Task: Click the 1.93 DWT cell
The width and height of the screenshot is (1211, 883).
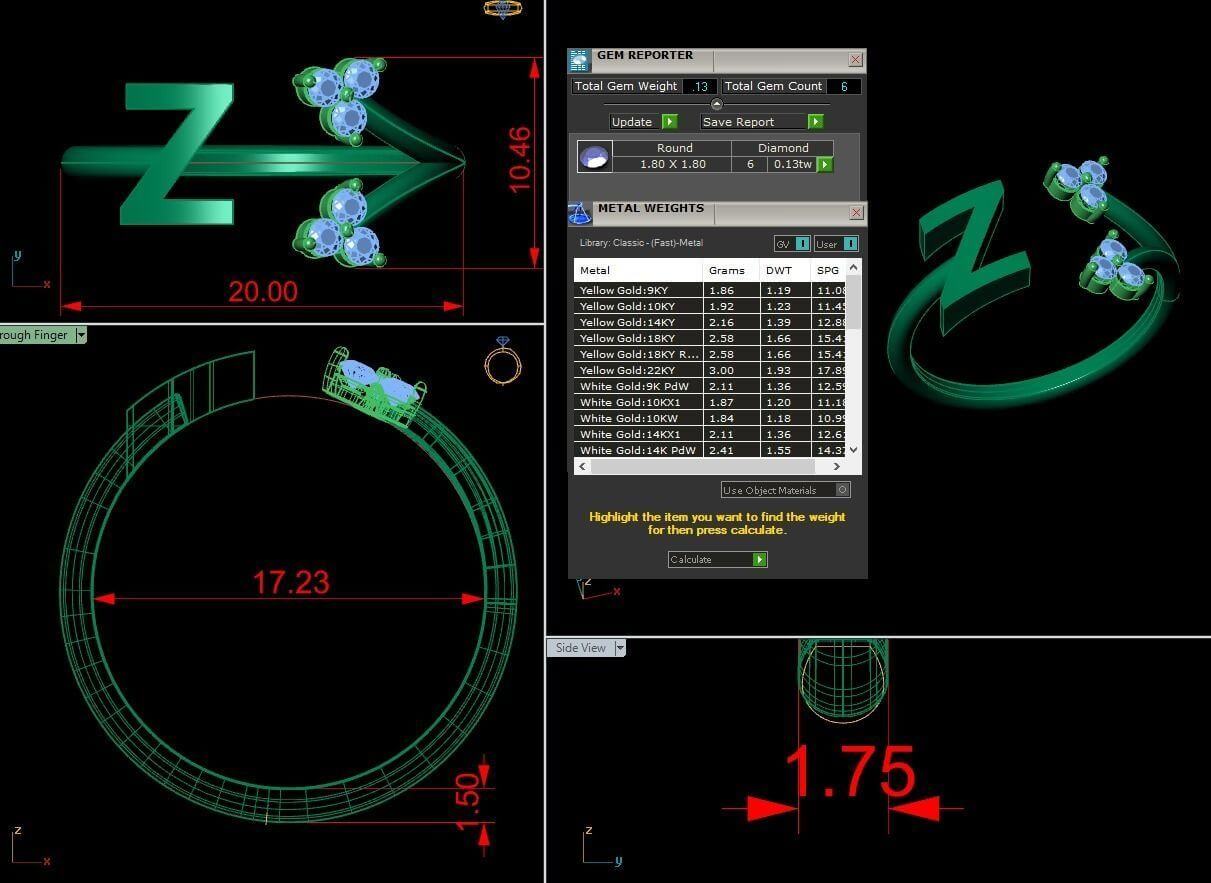Action: [786, 371]
